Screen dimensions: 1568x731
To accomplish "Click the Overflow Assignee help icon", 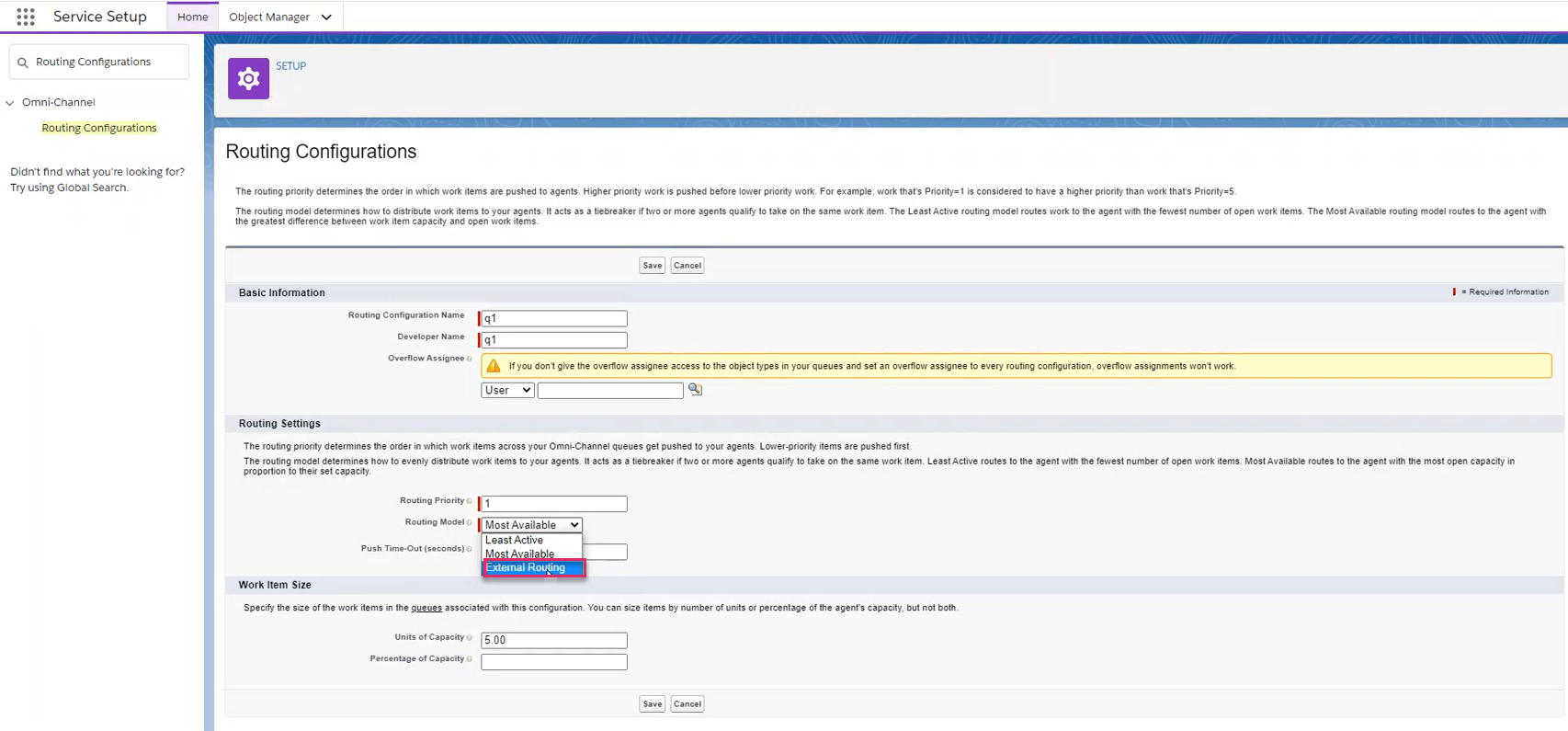I will point(470,359).
